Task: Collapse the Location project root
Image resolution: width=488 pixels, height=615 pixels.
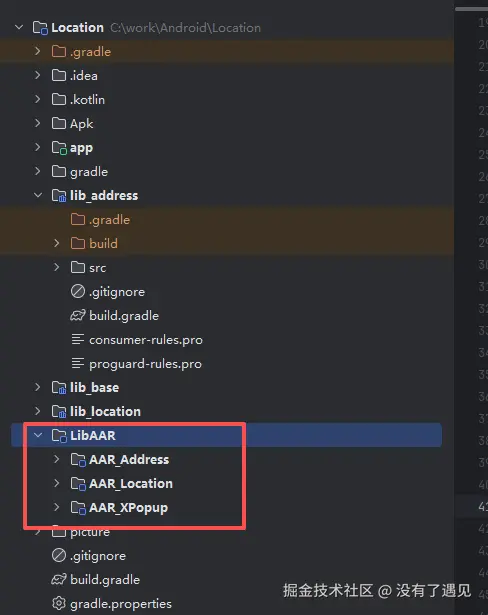Action: coord(19,27)
